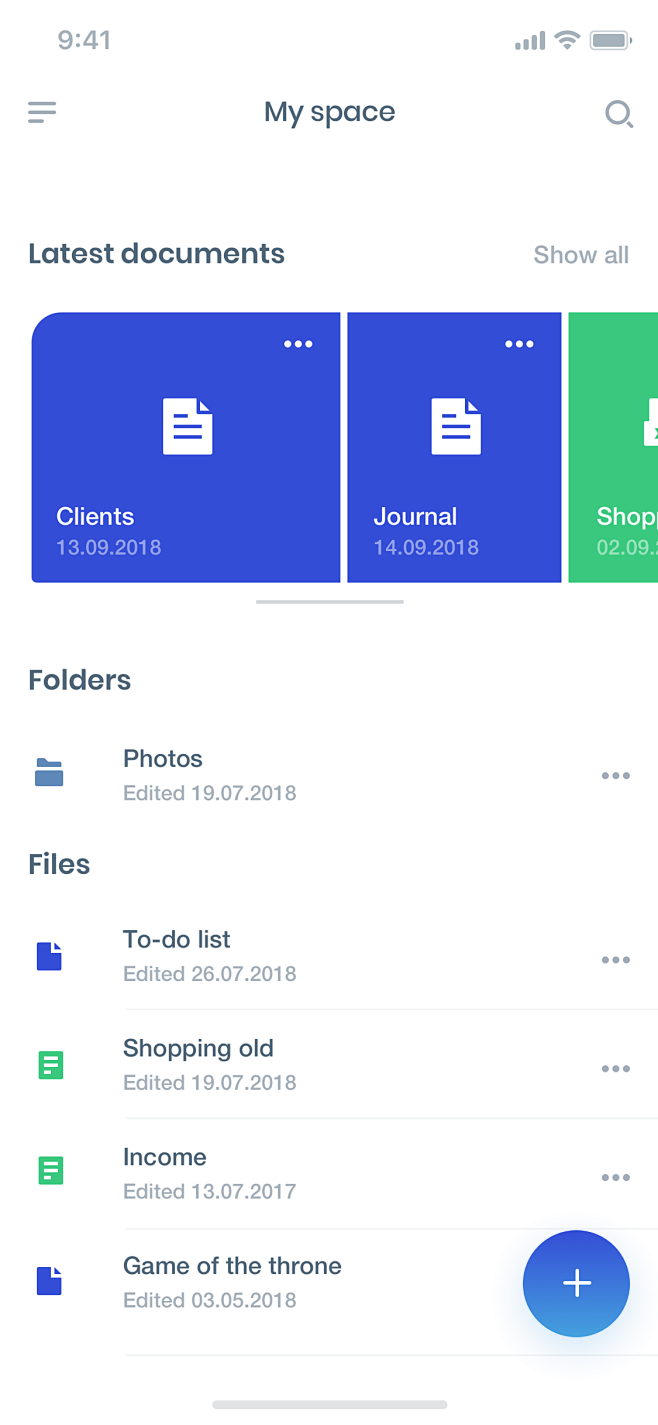Click the To-do list file icon

pos(49,956)
